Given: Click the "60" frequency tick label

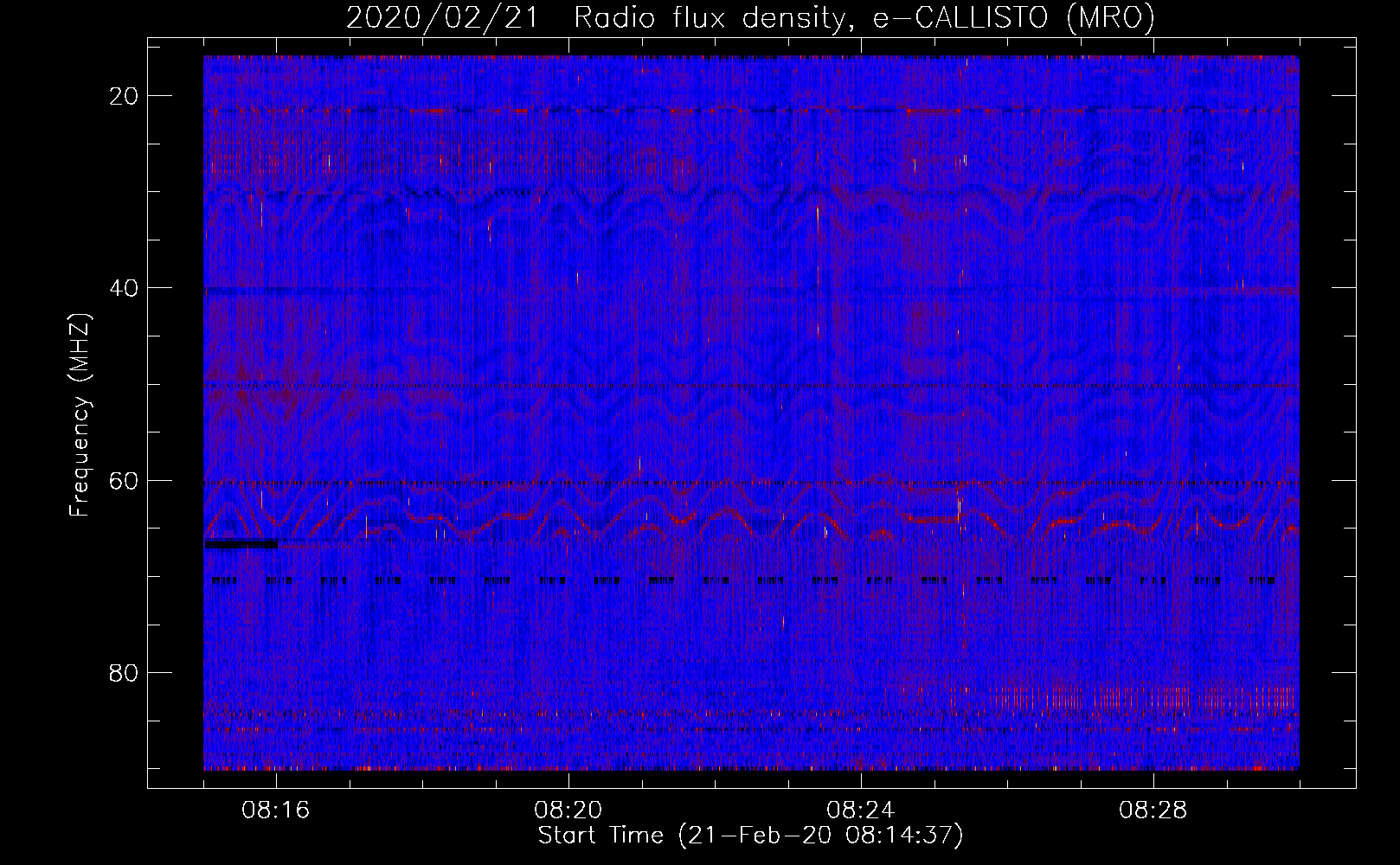Looking at the screenshot, I should (125, 480).
